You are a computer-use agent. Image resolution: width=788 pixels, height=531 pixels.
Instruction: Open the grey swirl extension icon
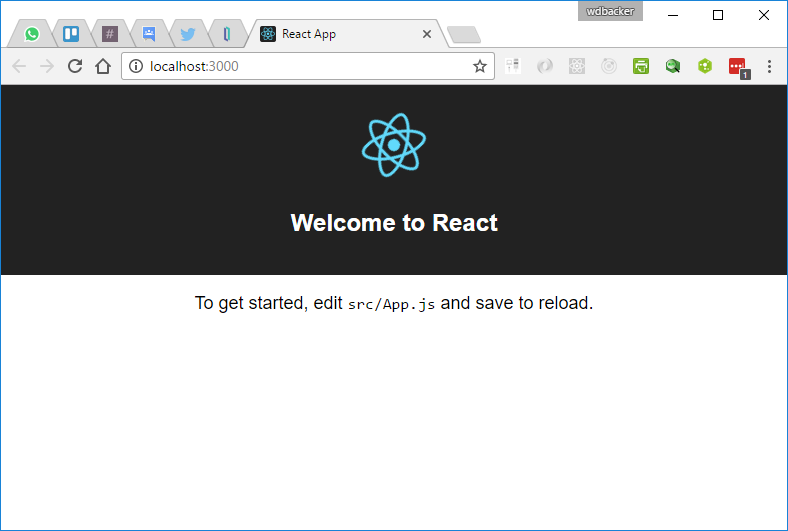click(545, 66)
